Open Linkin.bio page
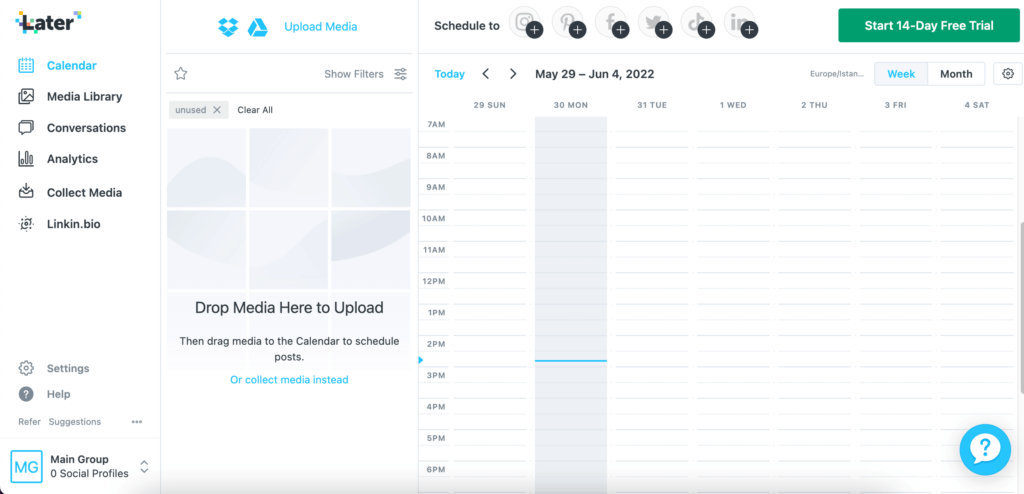This screenshot has width=1024, height=494. tap(74, 224)
